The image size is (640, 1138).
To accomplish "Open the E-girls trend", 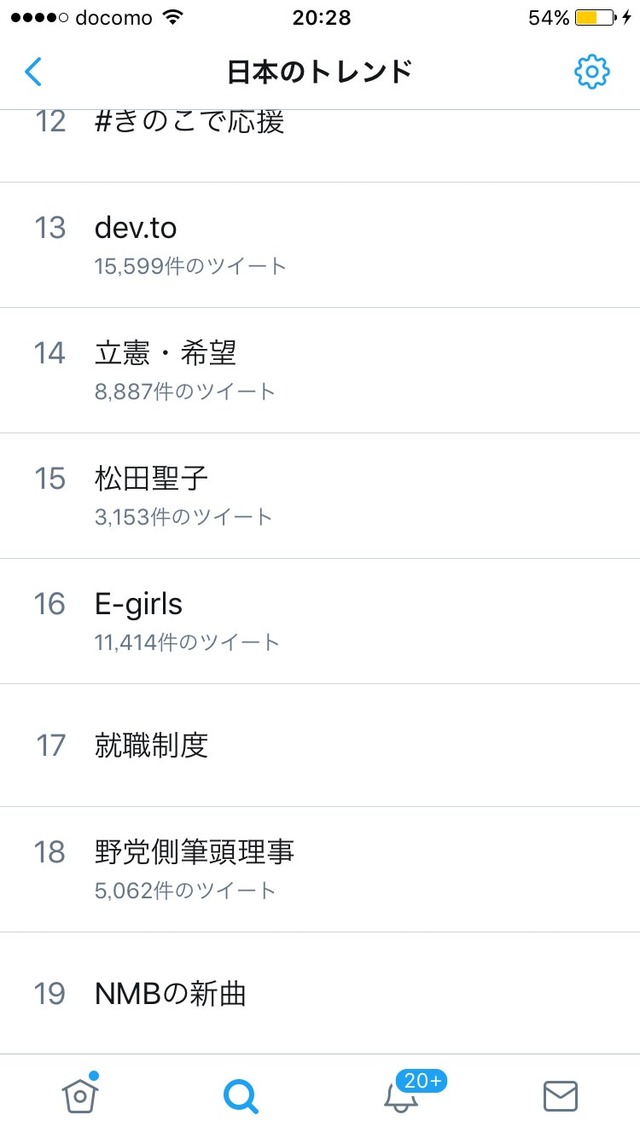I will (320, 621).
